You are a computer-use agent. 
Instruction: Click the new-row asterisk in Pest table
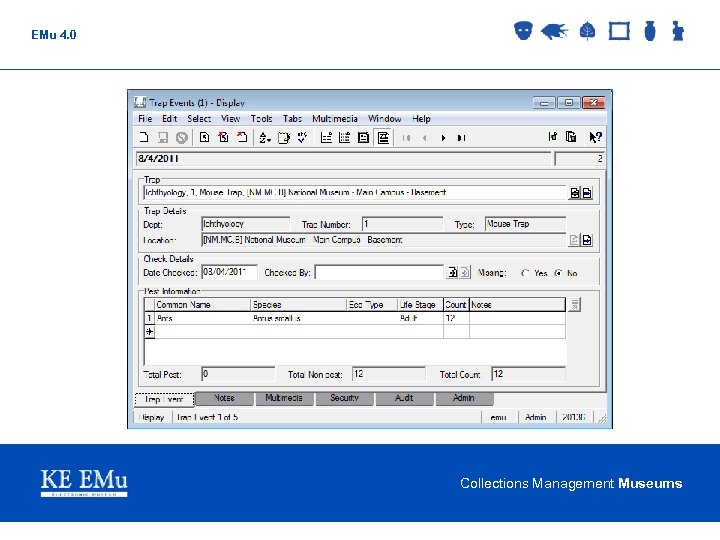149,332
